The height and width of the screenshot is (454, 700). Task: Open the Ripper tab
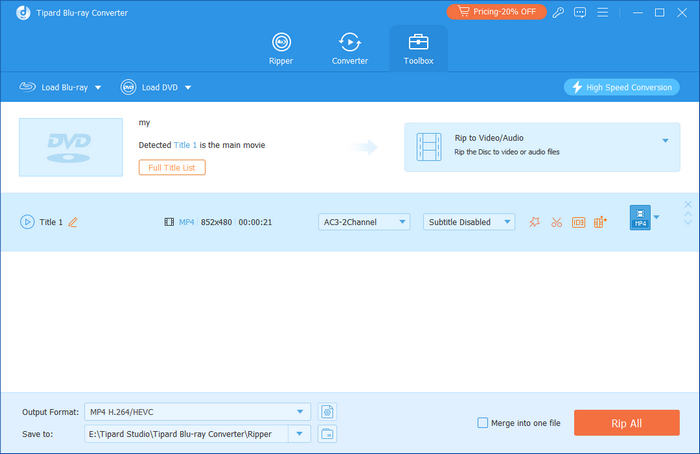[x=281, y=49]
